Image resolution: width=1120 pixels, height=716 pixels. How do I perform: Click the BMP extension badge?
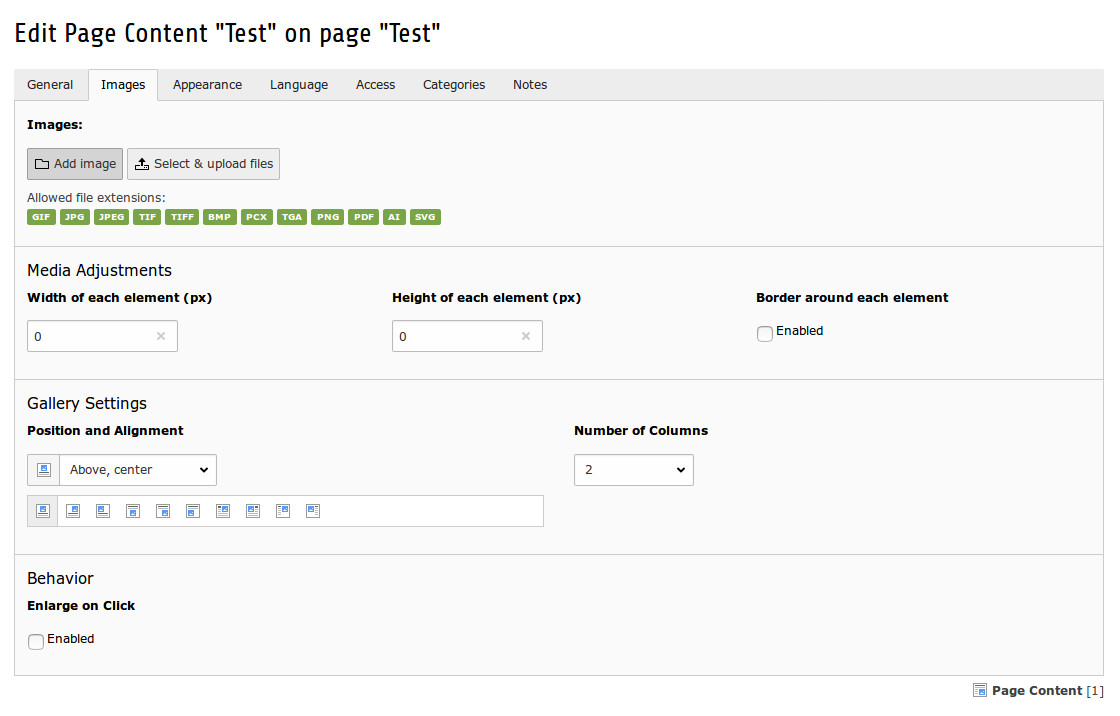[220, 217]
